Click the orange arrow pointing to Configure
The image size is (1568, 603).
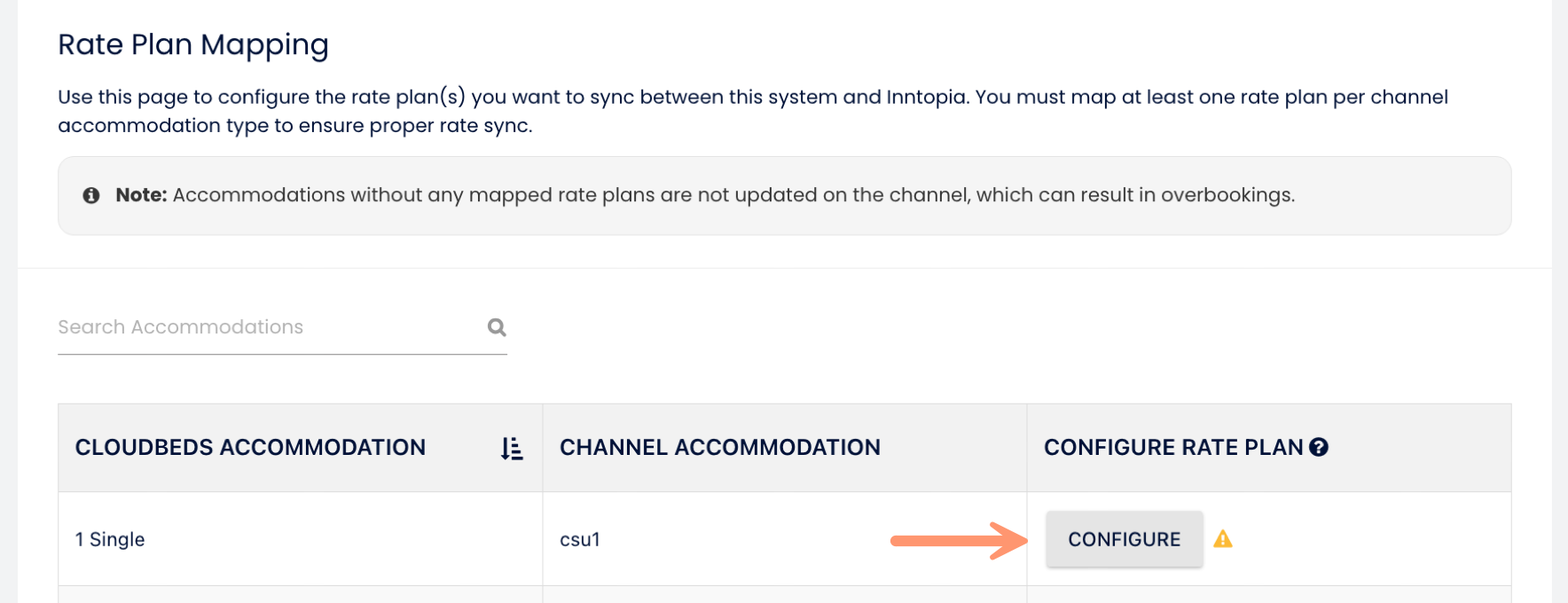pyautogui.click(x=958, y=540)
